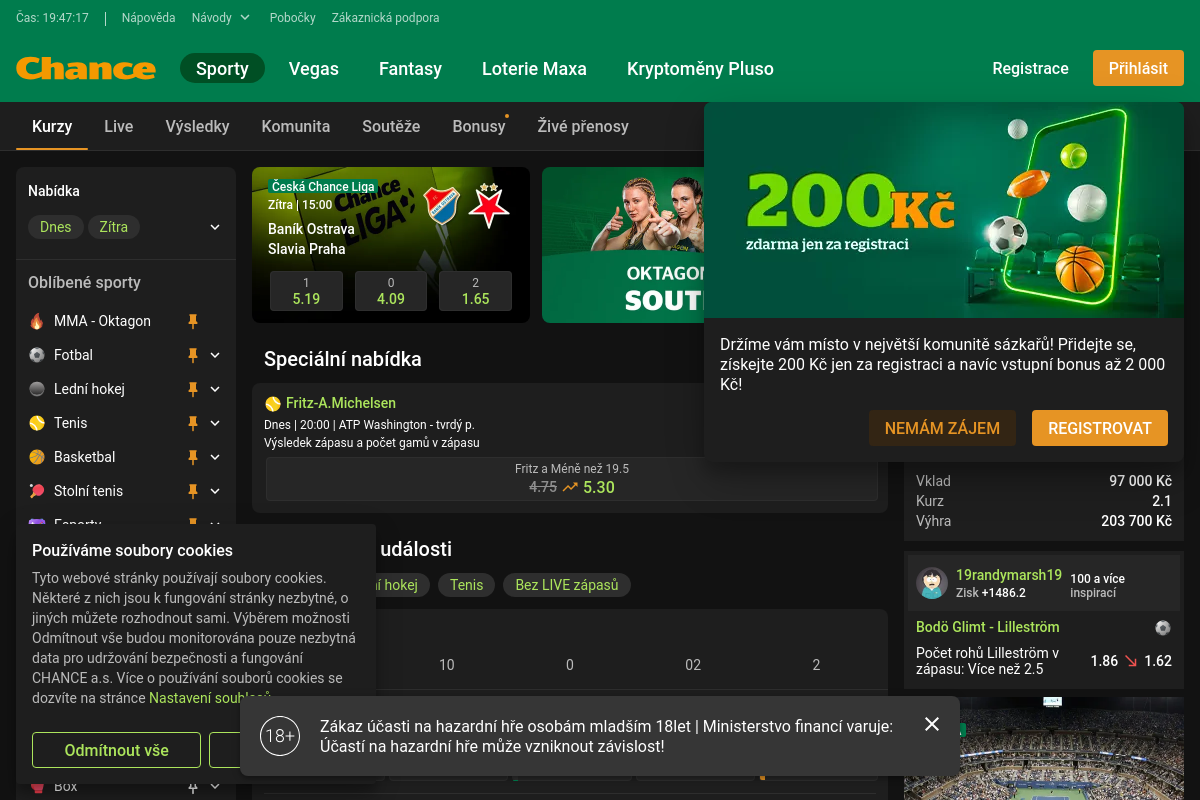Select the Baník Ostrava win odds 5.19
The image size is (1200, 800).
pos(306,291)
